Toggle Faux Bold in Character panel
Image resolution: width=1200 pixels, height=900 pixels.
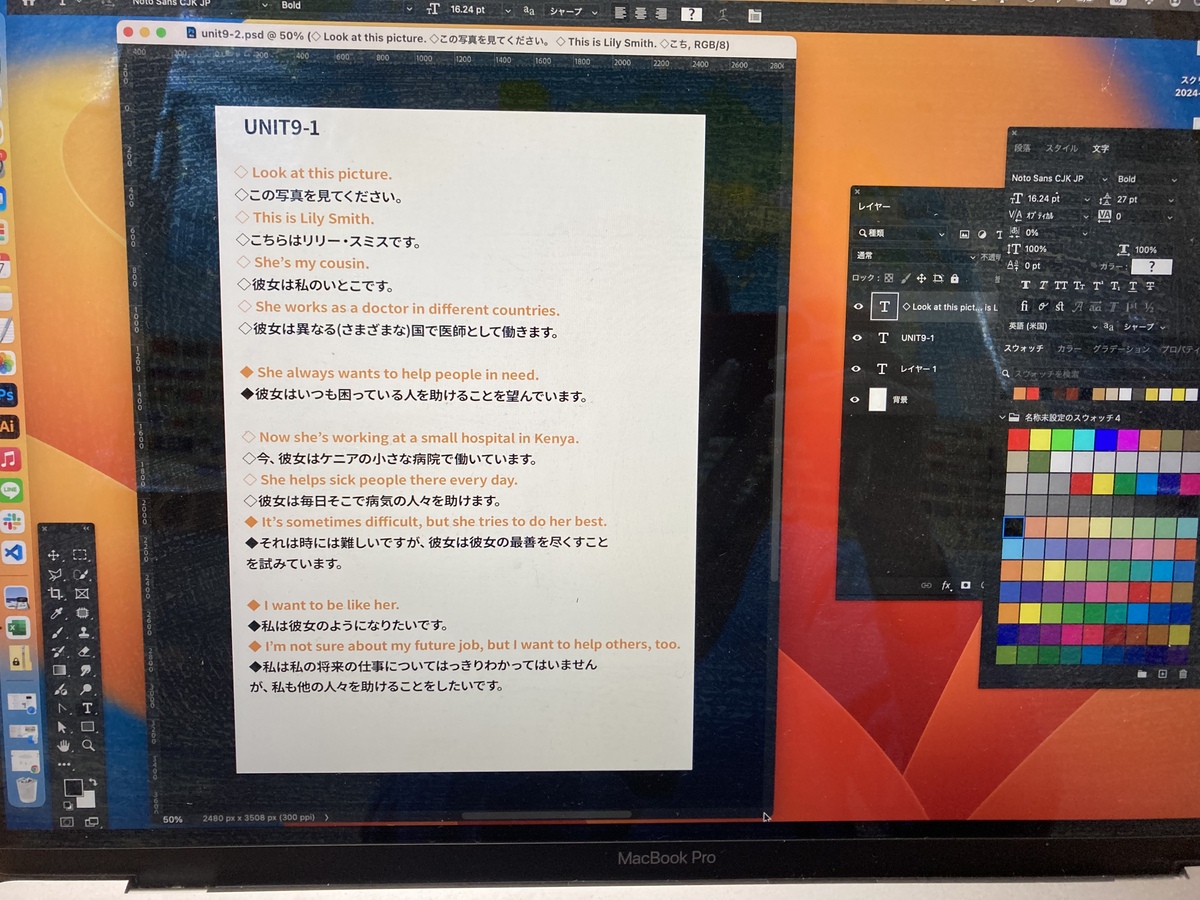[1025, 285]
